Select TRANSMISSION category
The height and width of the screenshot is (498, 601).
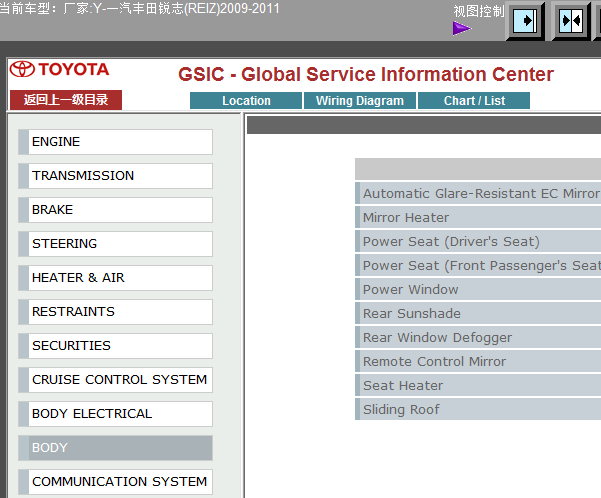pyautogui.click(x=115, y=176)
